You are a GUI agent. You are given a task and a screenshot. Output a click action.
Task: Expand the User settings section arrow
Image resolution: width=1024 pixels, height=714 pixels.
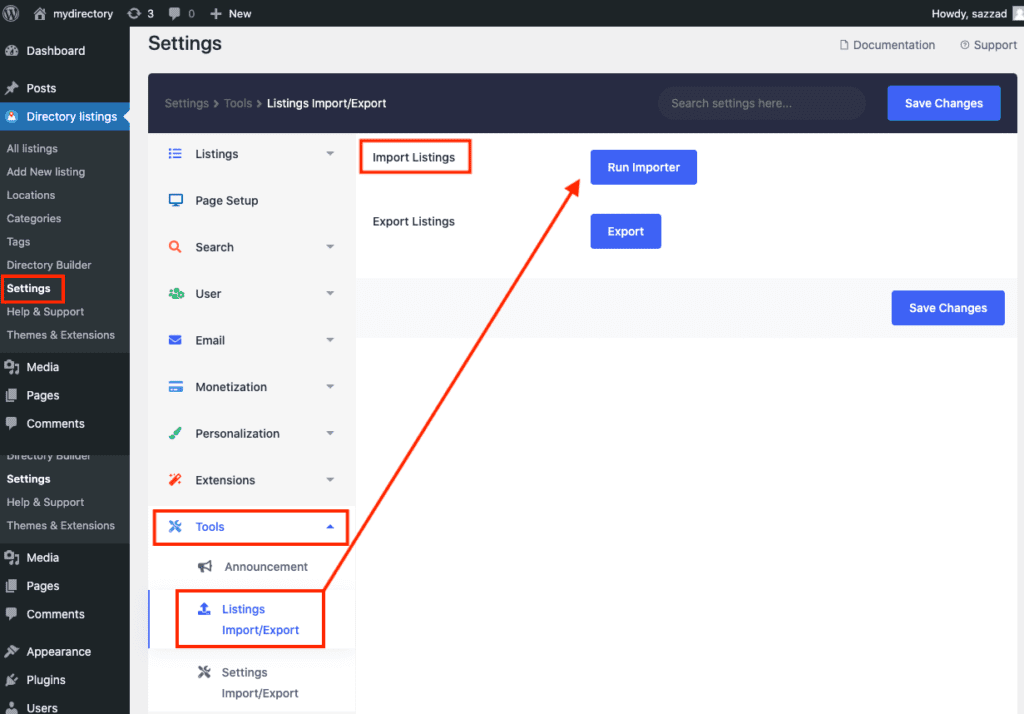330,294
